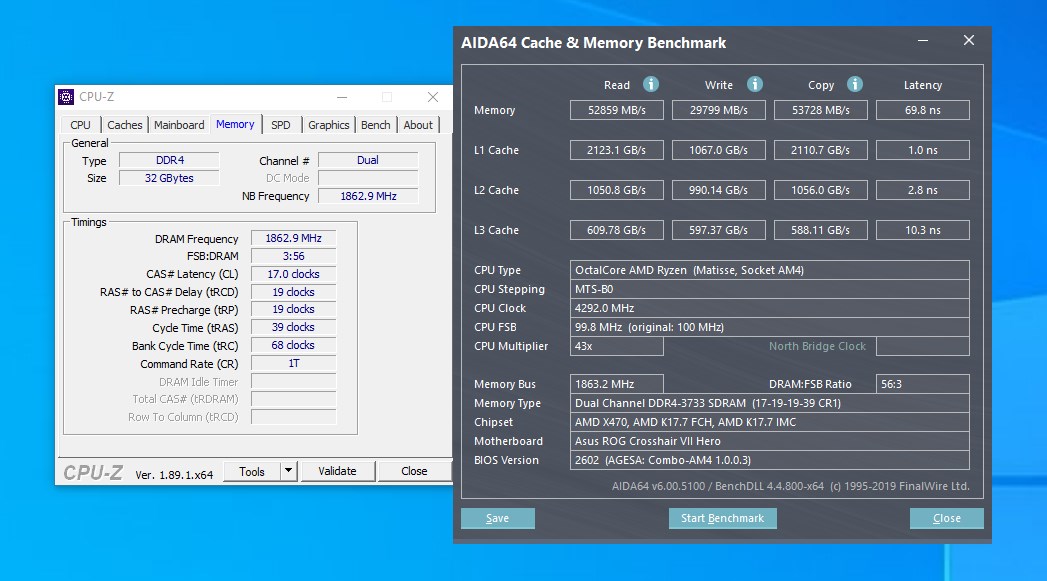Image resolution: width=1047 pixels, height=581 pixels.
Task: Click the Cycle Time tRAS 39 clocks field
Action: [x=293, y=327]
